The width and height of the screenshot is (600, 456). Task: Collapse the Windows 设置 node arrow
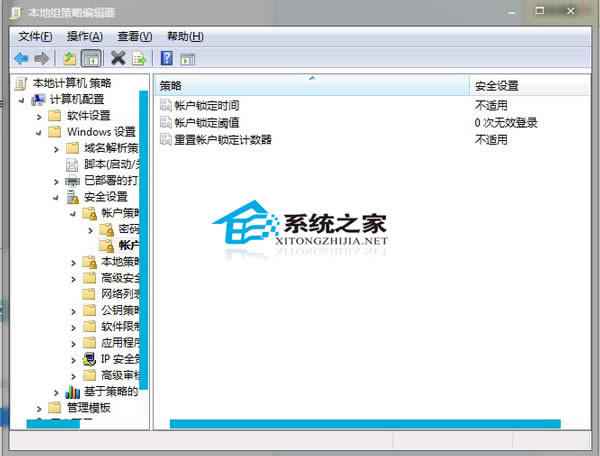[39, 133]
